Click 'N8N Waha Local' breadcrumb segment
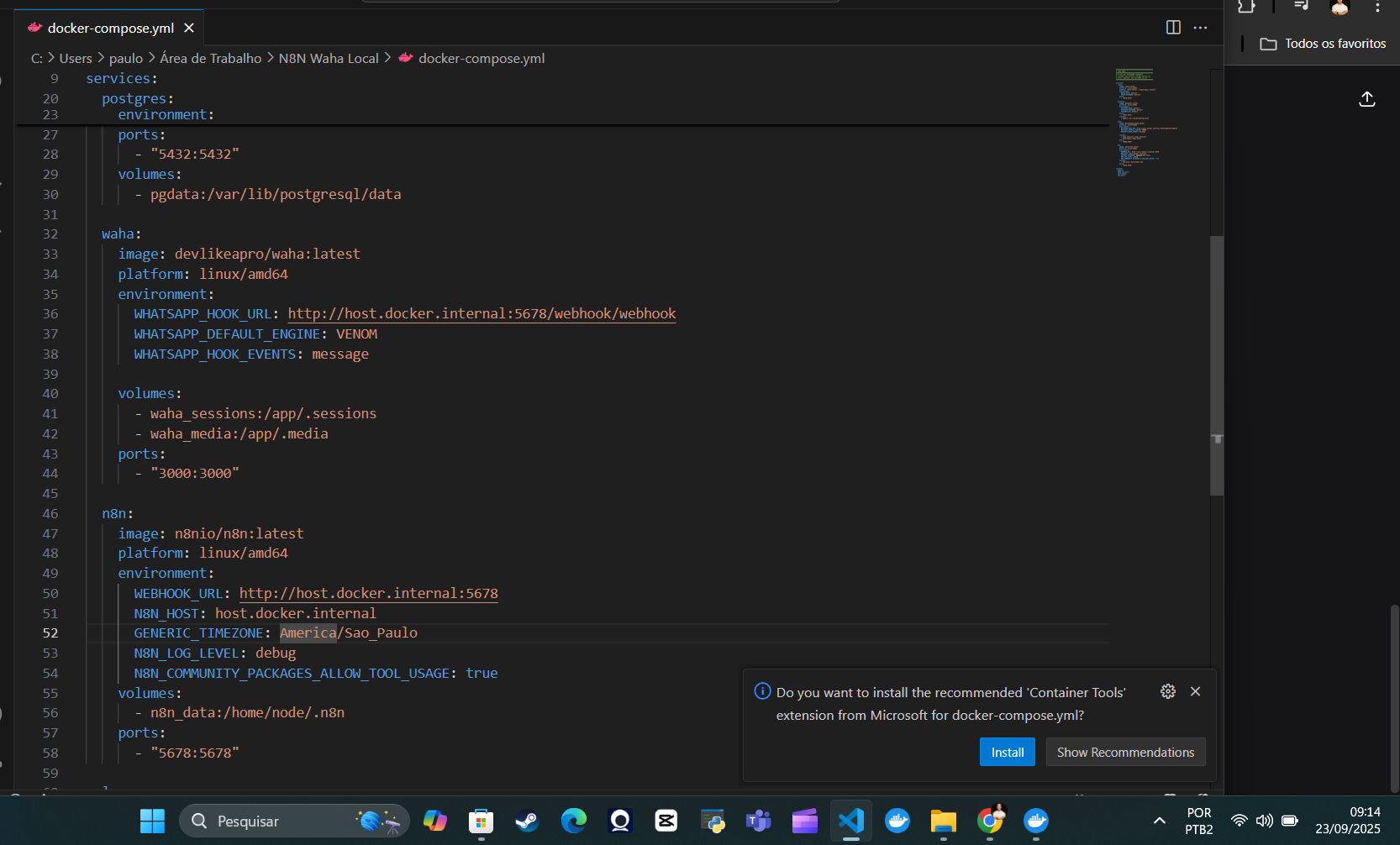 [329, 58]
